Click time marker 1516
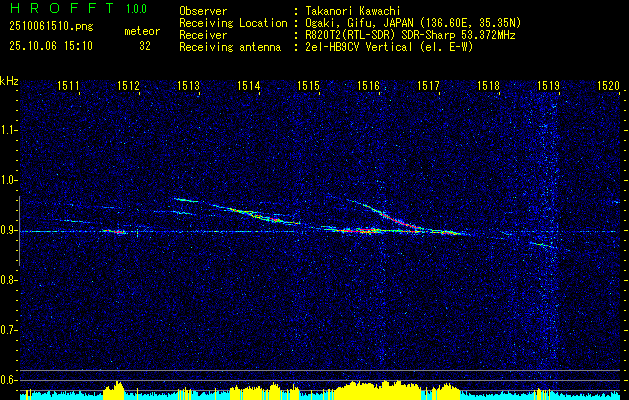This screenshot has height=400, width=629. click(368, 85)
